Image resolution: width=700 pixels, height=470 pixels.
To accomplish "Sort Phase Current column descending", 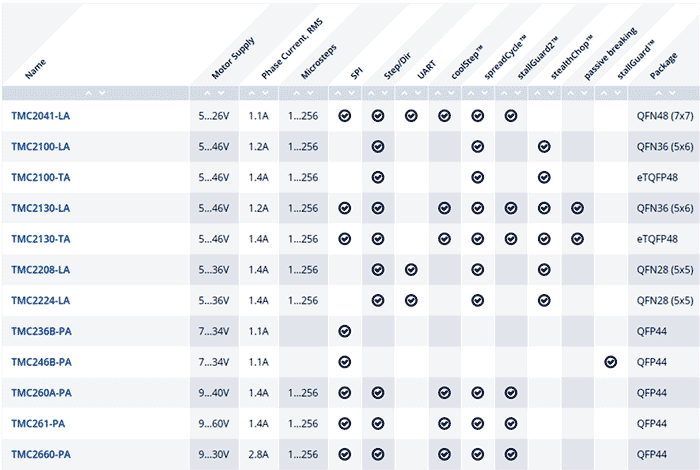I will coord(265,93).
